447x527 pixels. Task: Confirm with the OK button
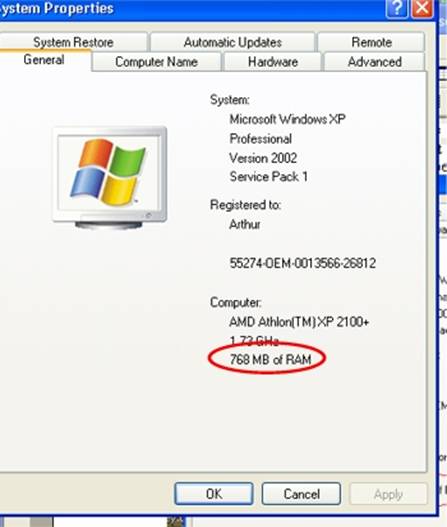214,494
